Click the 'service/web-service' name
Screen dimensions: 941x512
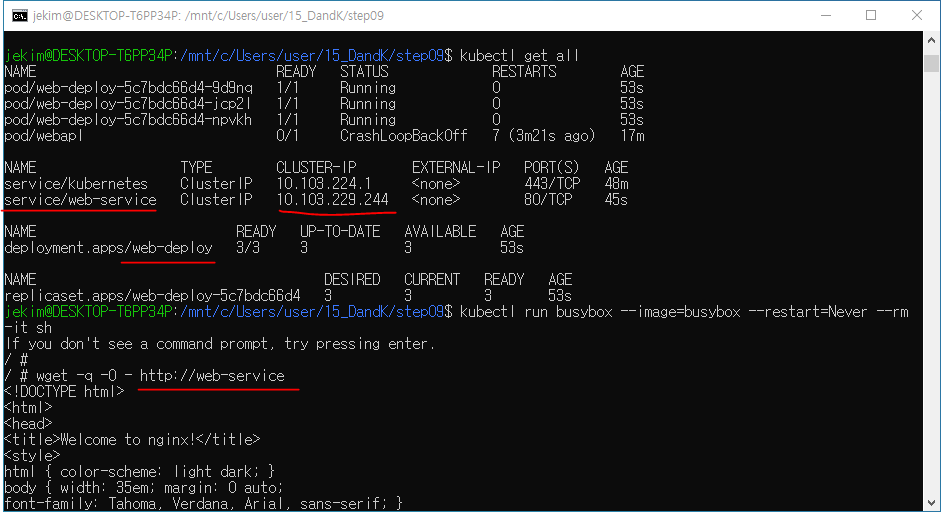point(80,200)
